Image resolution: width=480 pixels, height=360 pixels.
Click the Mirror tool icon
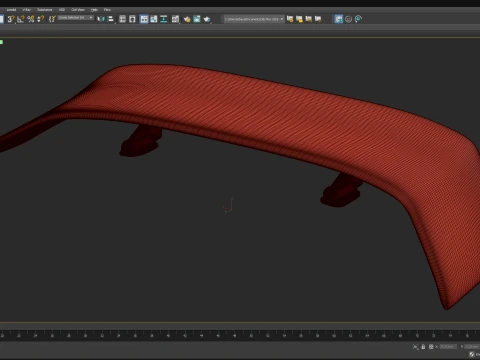[101, 19]
